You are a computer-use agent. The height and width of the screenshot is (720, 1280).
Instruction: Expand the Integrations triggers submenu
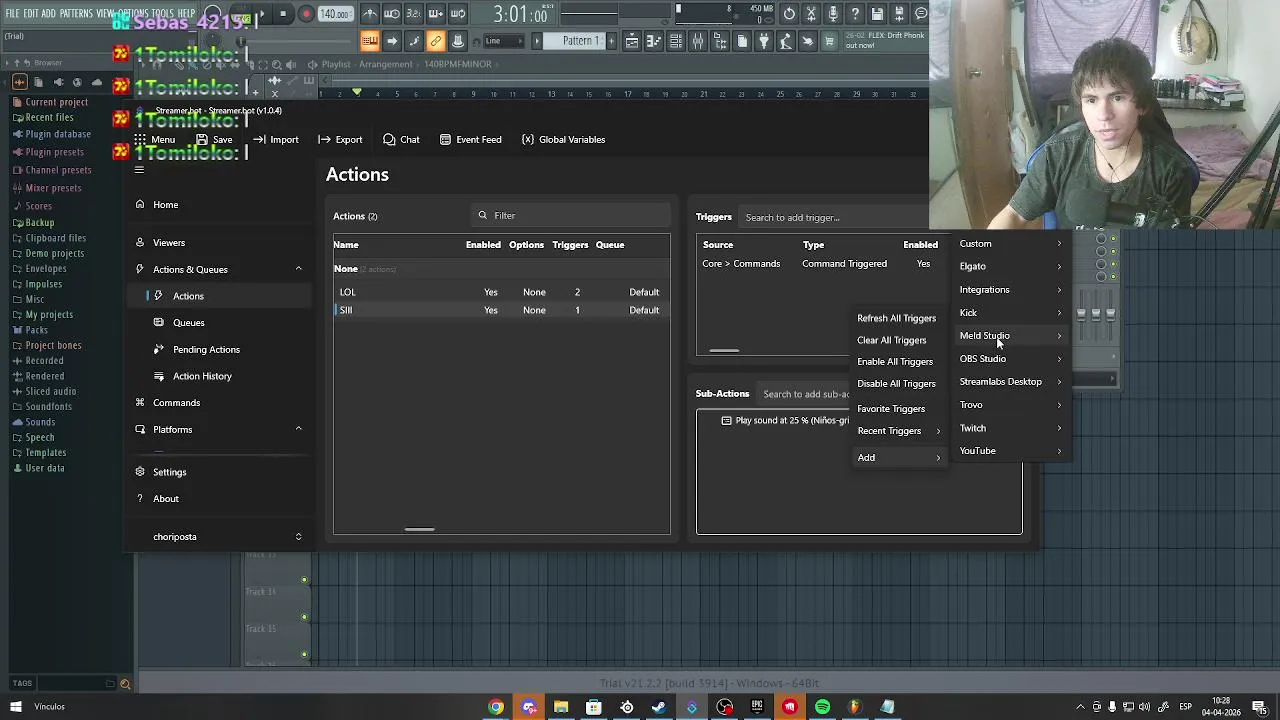pyautogui.click(x=1010, y=290)
